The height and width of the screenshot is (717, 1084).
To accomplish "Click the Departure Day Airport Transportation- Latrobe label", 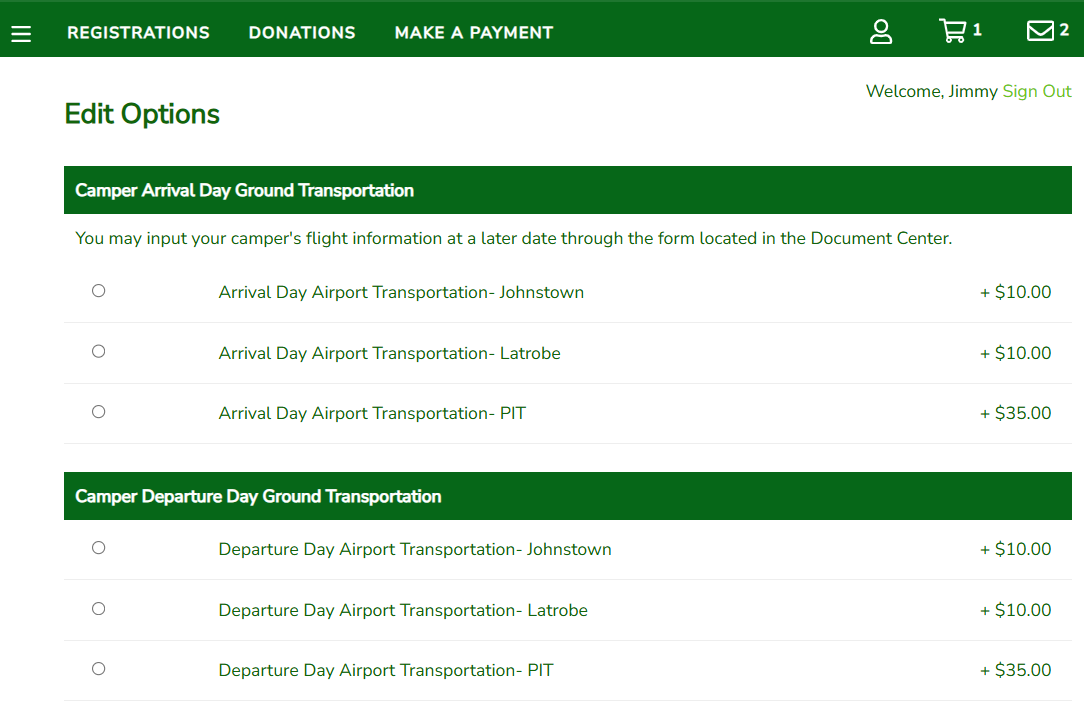I will 403,610.
